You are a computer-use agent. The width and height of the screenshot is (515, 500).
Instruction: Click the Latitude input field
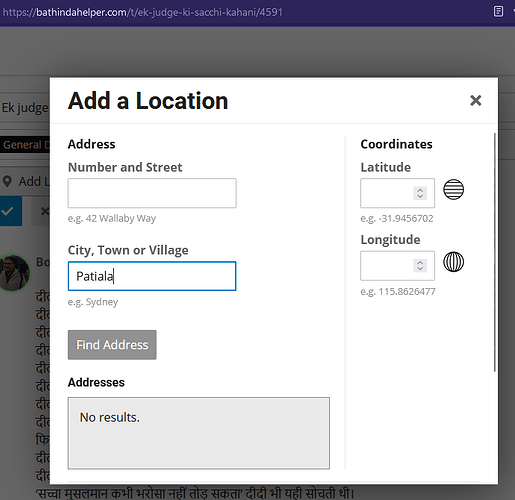[397, 193]
